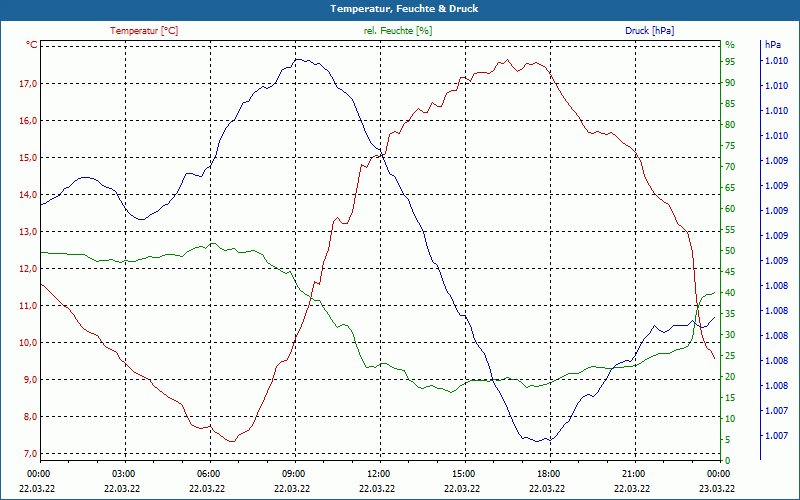Click the 60 humidity axis value
The height and width of the screenshot is (500, 800).
pos(730,209)
